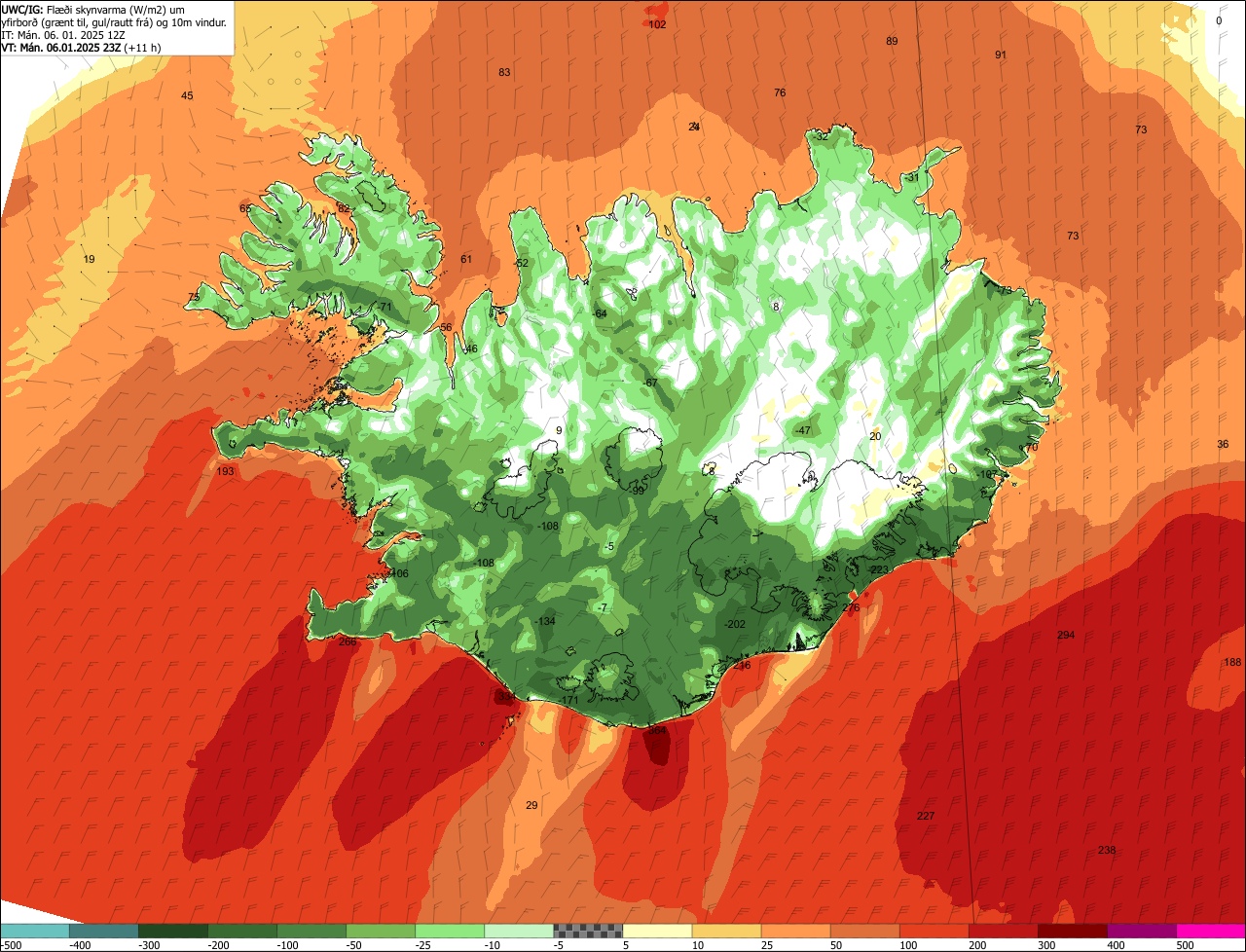The height and width of the screenshot is (952, 1246).
Task: Click the map value 83 in the northern sea
Action: pyautogui.click(x=504, y=72)
